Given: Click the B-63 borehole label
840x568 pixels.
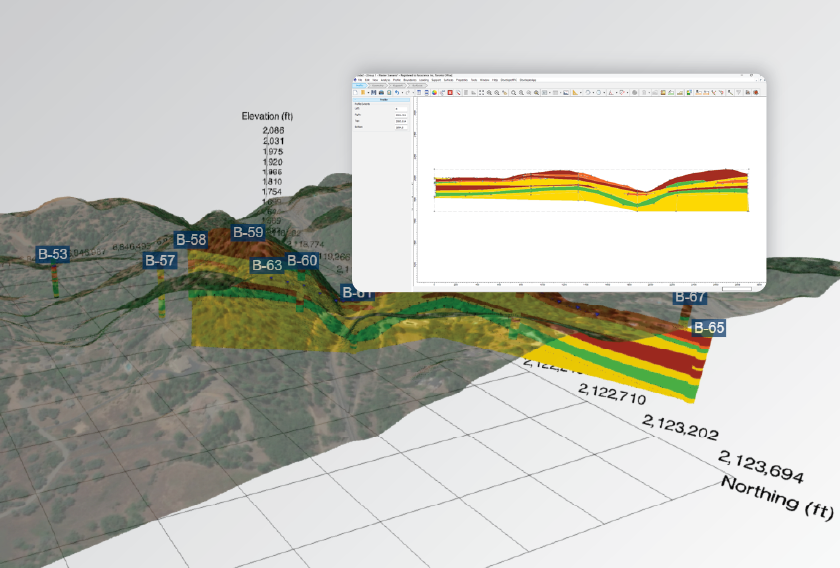Looking at the screenshot, I should point(267,265).
